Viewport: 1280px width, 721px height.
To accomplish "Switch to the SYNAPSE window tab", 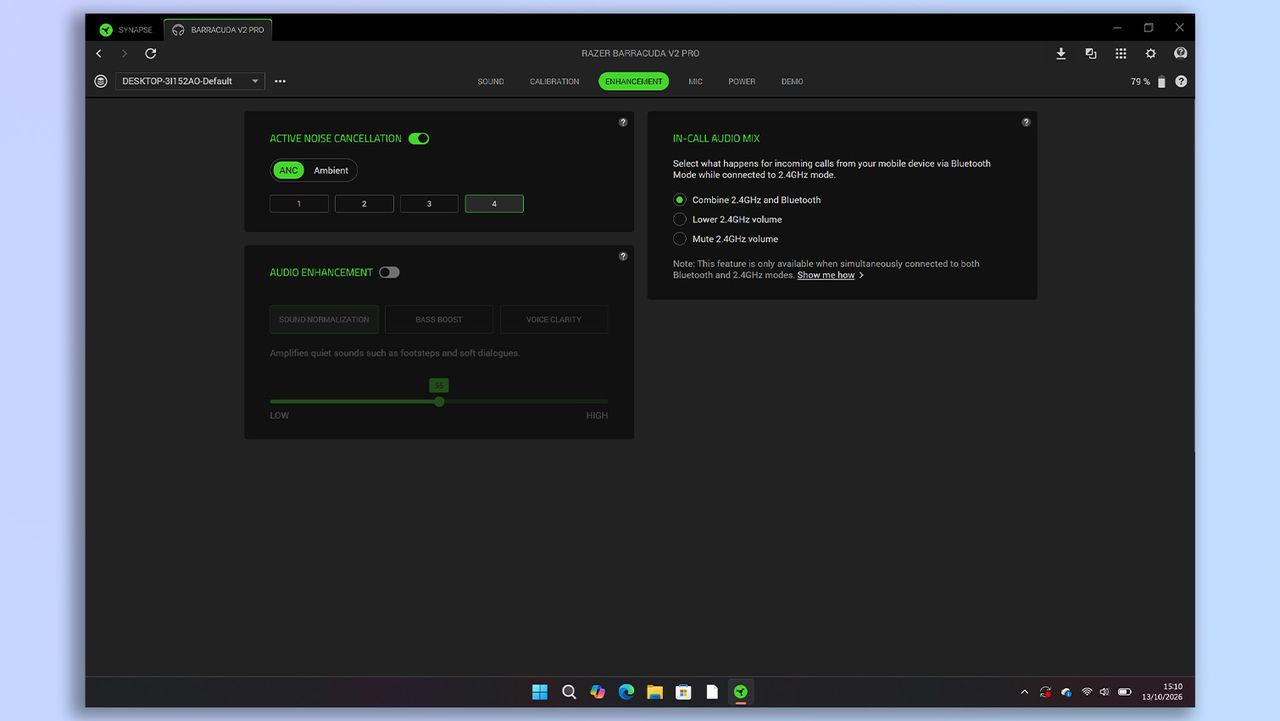I will [x=126, y=30].
